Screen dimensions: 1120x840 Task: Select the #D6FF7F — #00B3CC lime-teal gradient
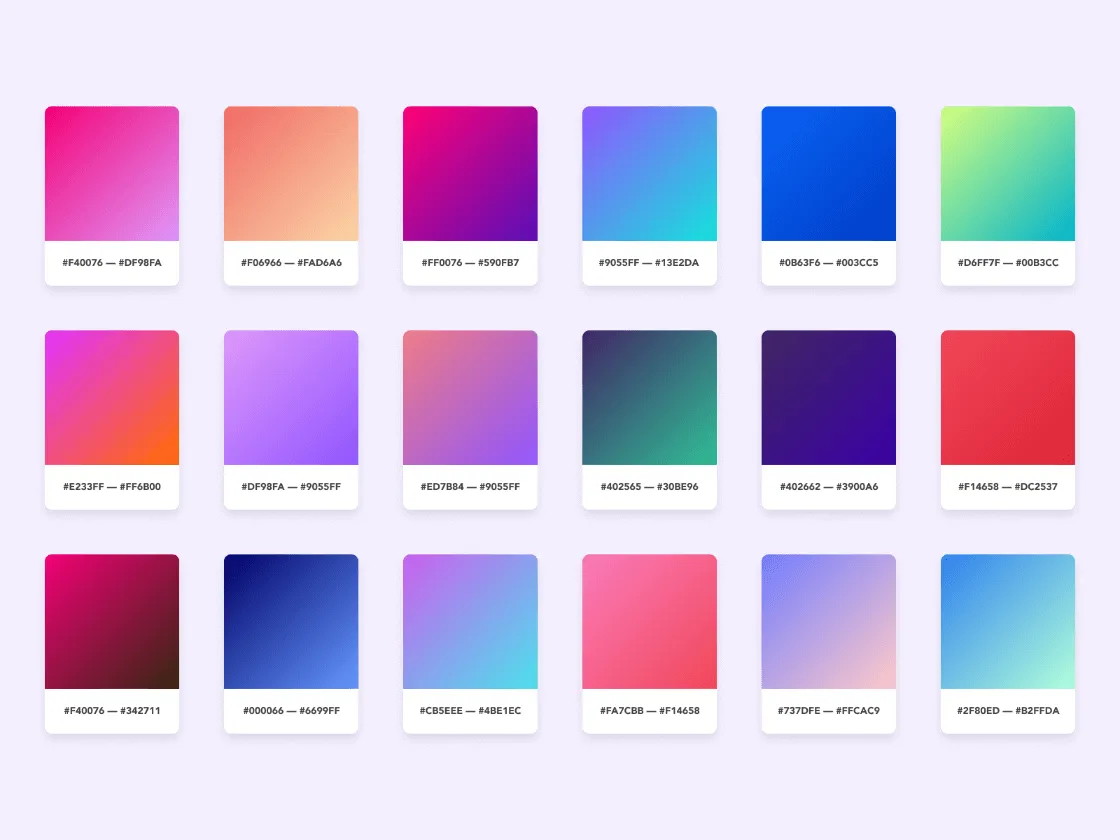pos(1007,172)
